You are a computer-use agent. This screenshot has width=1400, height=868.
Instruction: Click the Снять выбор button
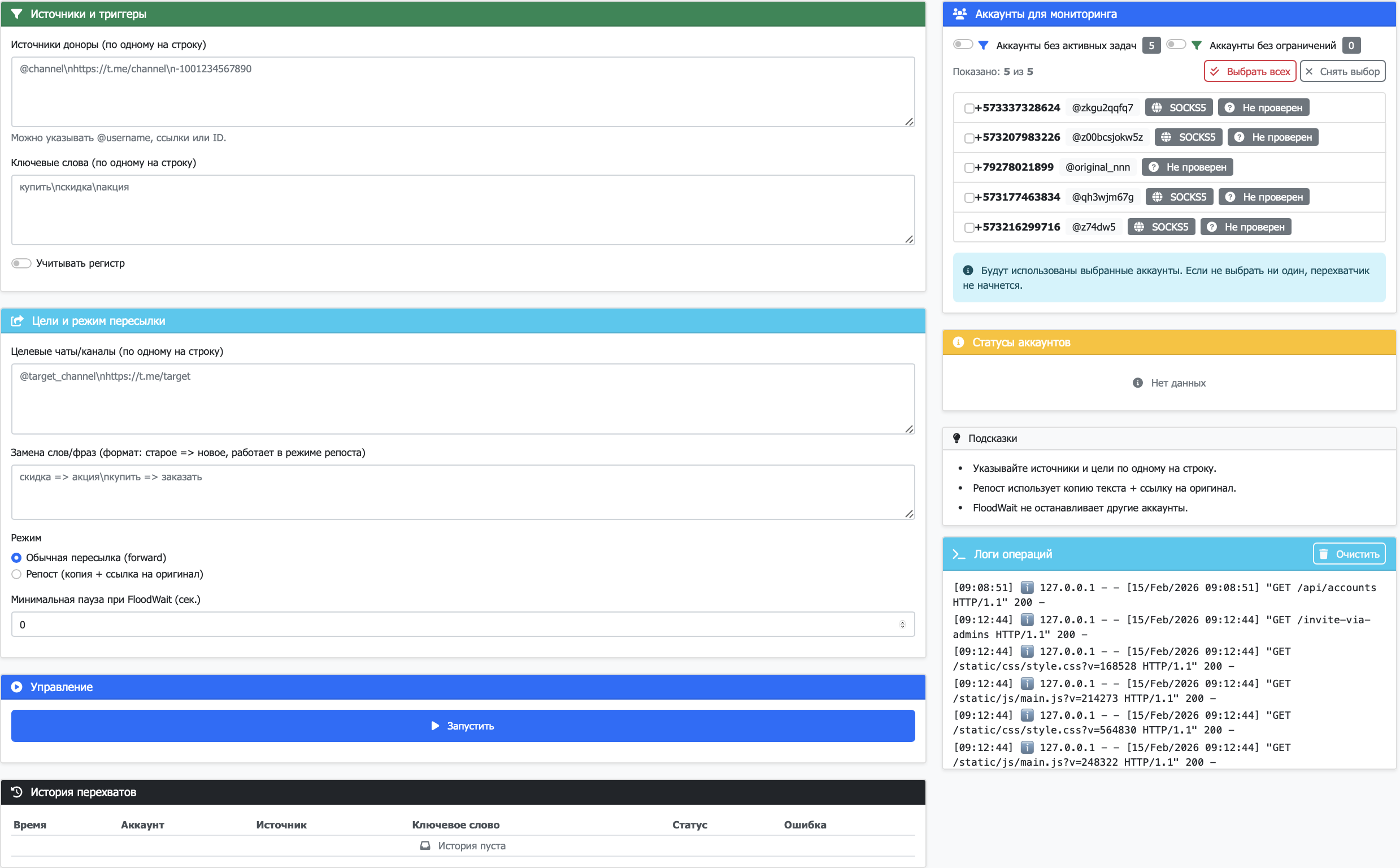1342,71
